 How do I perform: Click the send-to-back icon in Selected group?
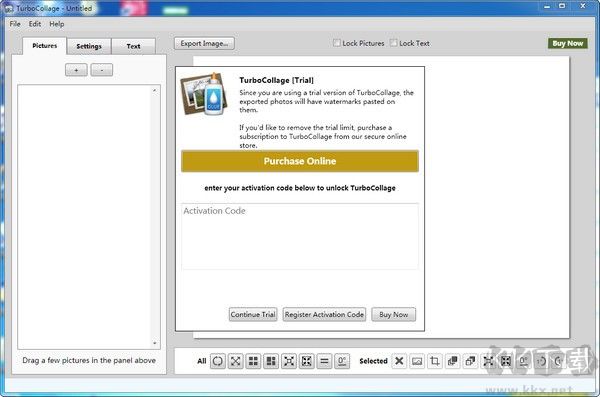coord(470,361)
